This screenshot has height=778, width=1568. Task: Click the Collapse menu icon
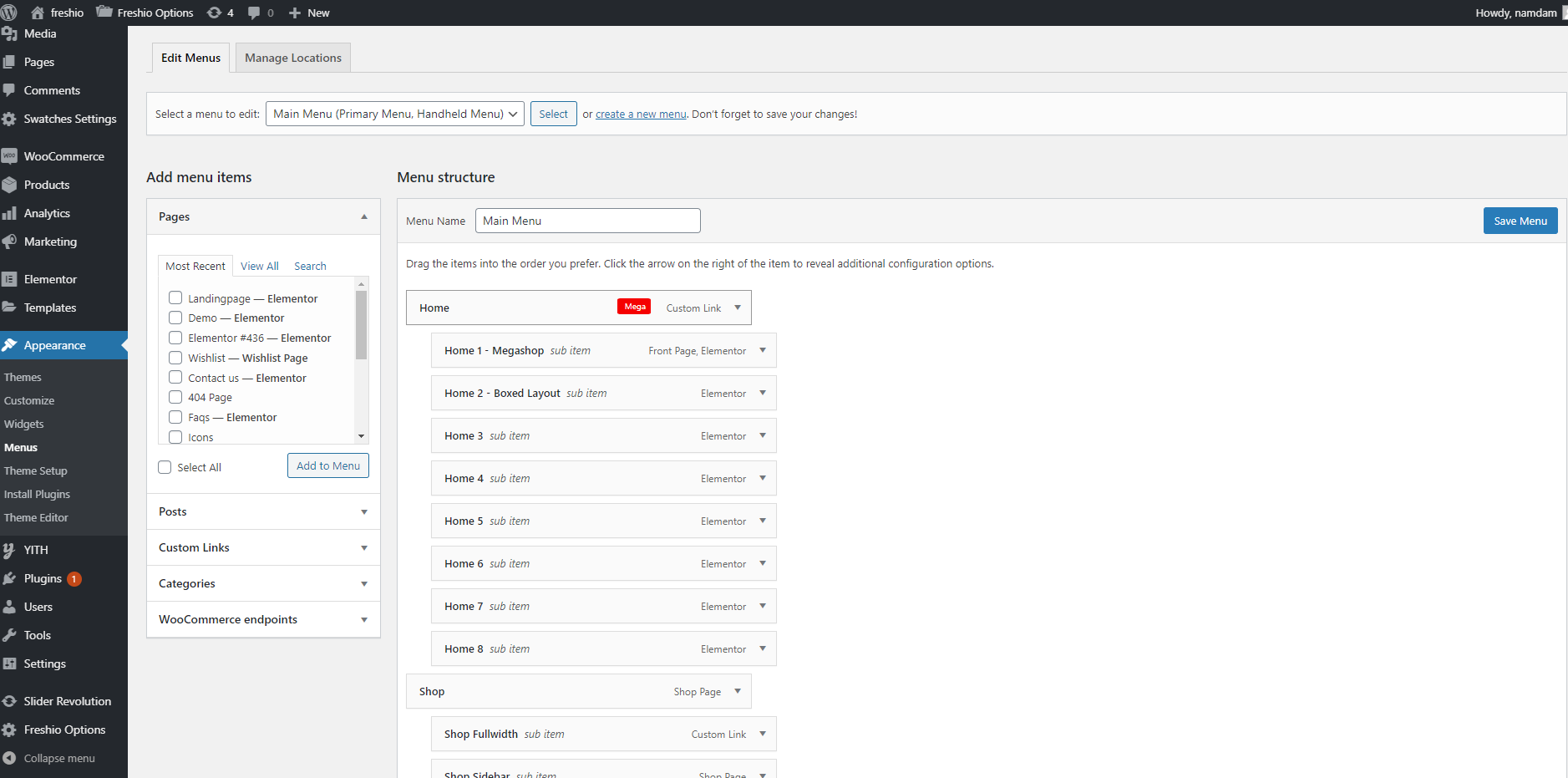pyautogui.click(x=10, y=758)
